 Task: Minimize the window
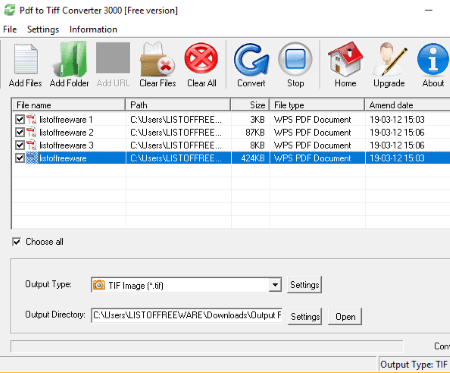point(429,10)
